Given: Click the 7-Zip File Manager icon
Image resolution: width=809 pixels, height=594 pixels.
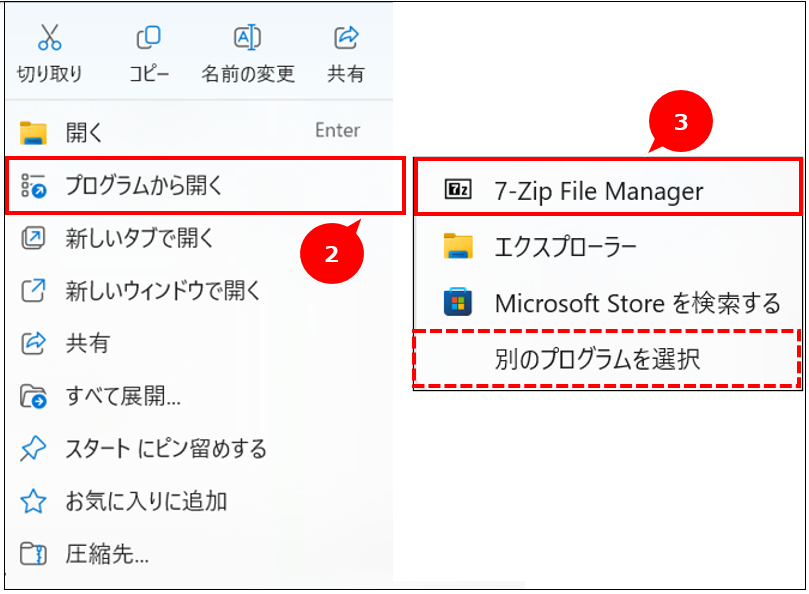Looking at the screenshot, I should (458, 189).
